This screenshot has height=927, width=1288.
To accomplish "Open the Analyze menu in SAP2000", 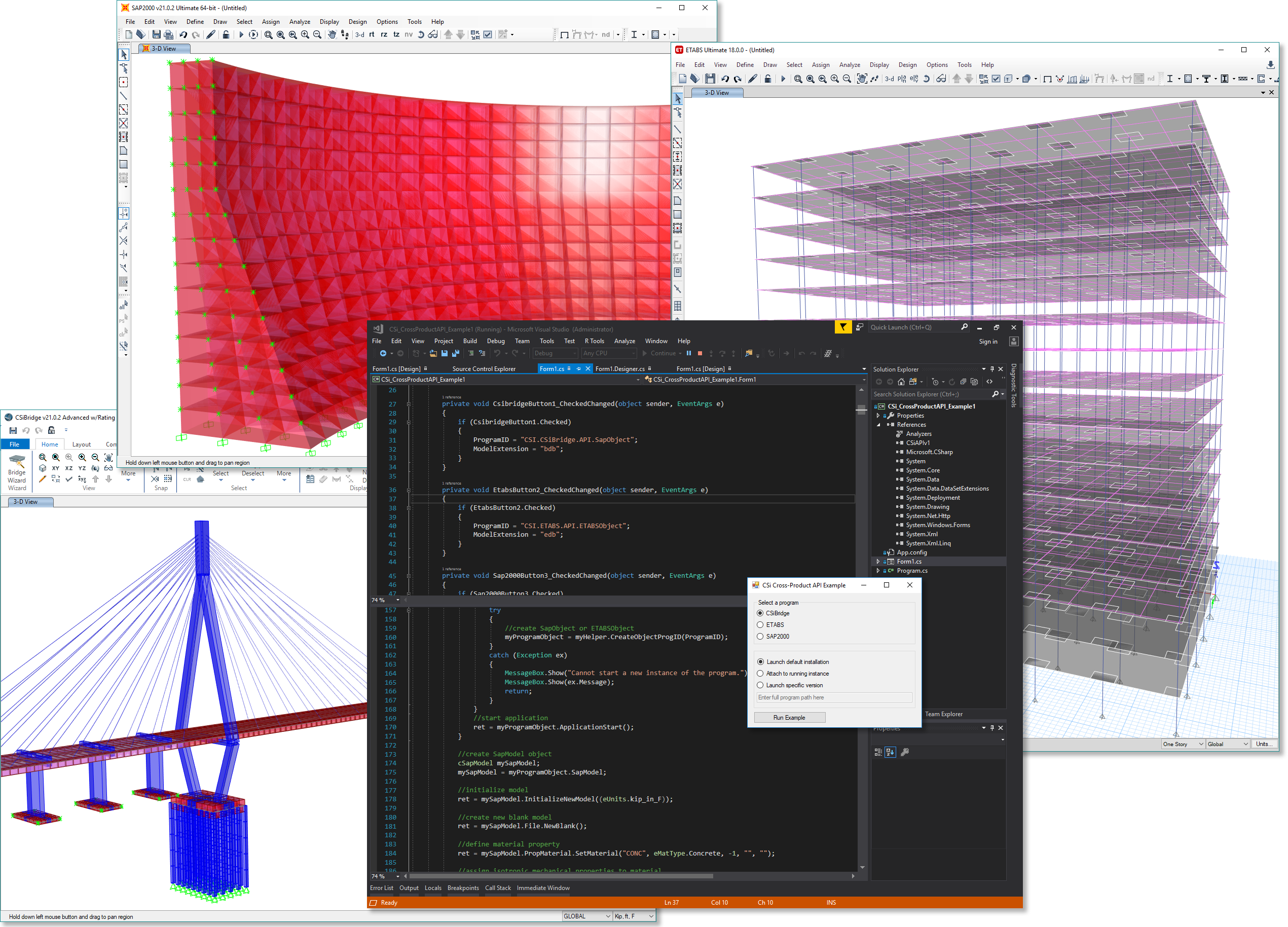I will [x=299, y=22].
